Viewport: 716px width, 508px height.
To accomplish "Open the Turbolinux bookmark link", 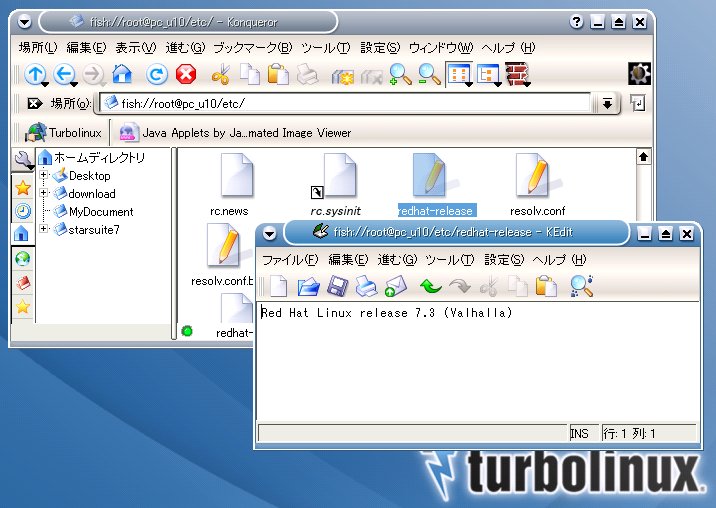I will point(63,133).
